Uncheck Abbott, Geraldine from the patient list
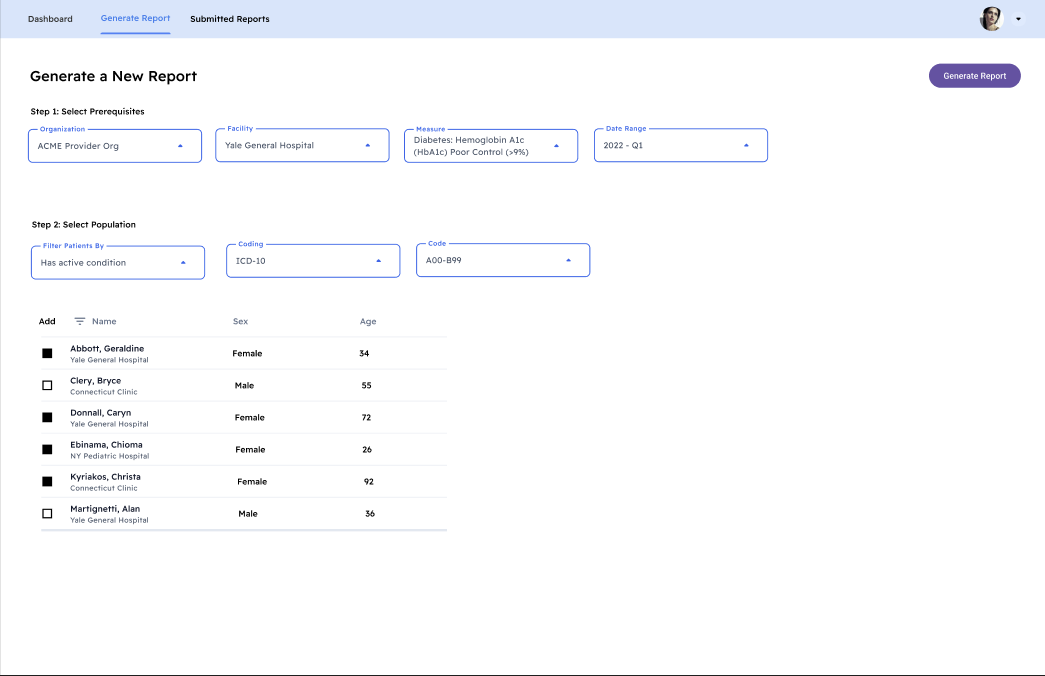 pyautogui.click(x=46, y=353)
